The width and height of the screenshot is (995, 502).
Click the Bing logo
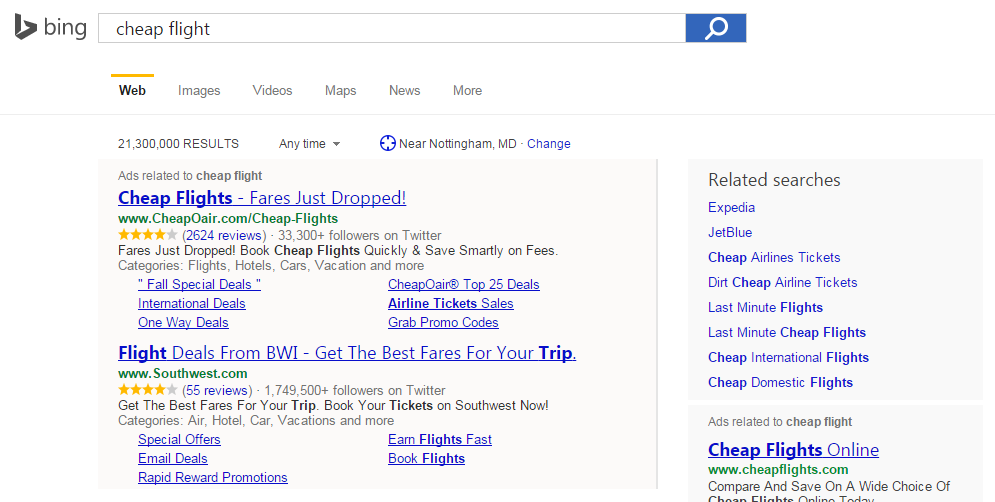point(50,28)
